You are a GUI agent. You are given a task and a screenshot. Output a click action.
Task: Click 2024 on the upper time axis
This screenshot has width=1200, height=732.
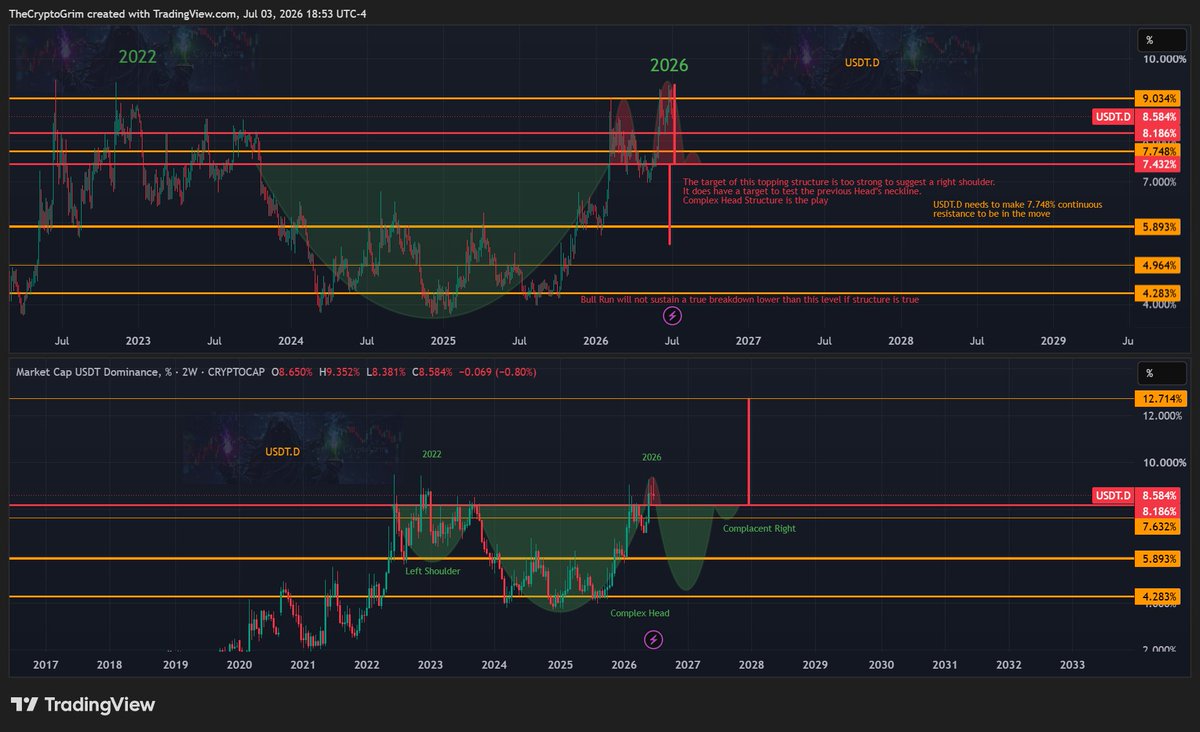(x=291, y=341)
